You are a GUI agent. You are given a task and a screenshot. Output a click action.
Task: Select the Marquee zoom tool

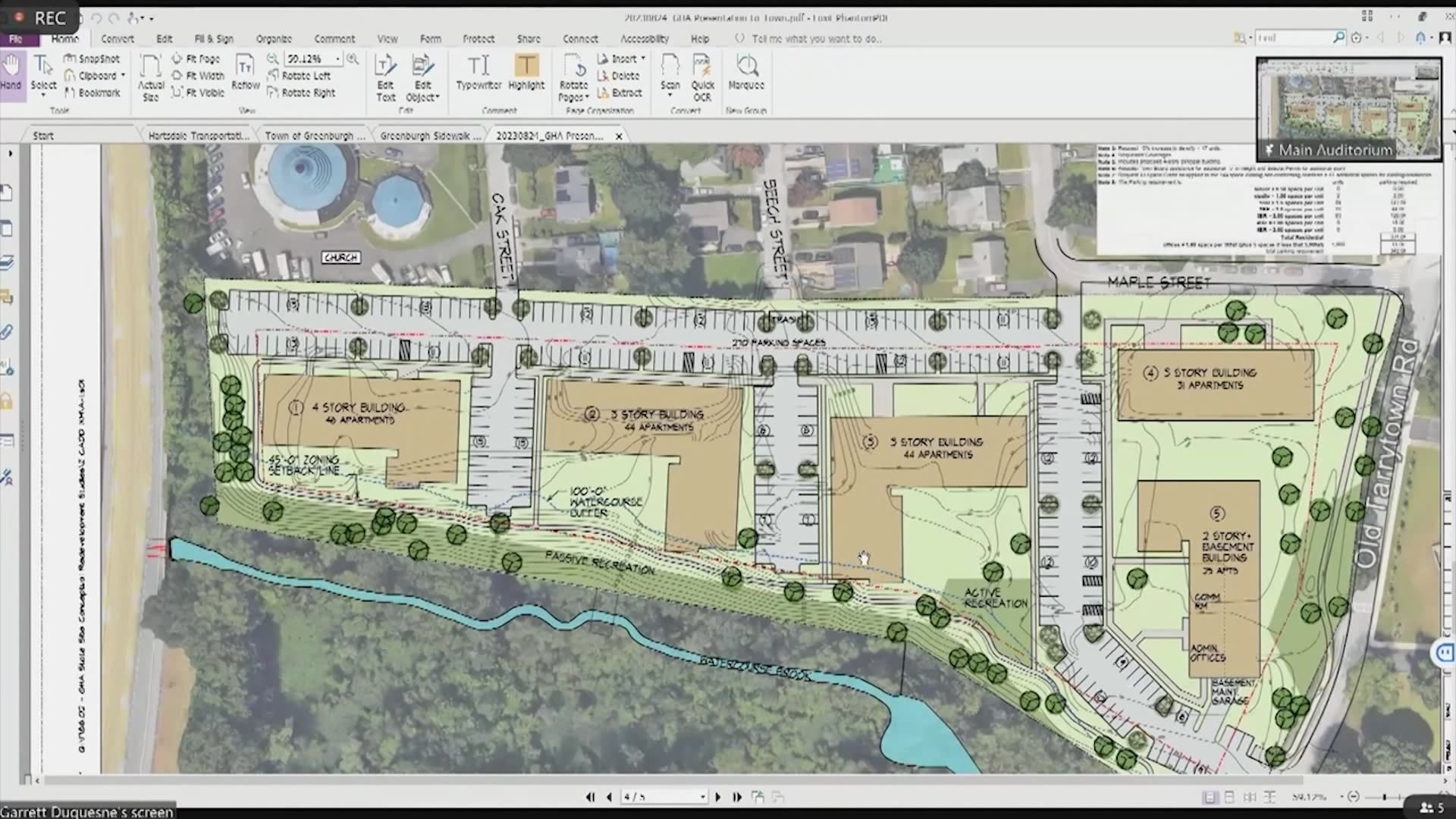click(745, 76)
